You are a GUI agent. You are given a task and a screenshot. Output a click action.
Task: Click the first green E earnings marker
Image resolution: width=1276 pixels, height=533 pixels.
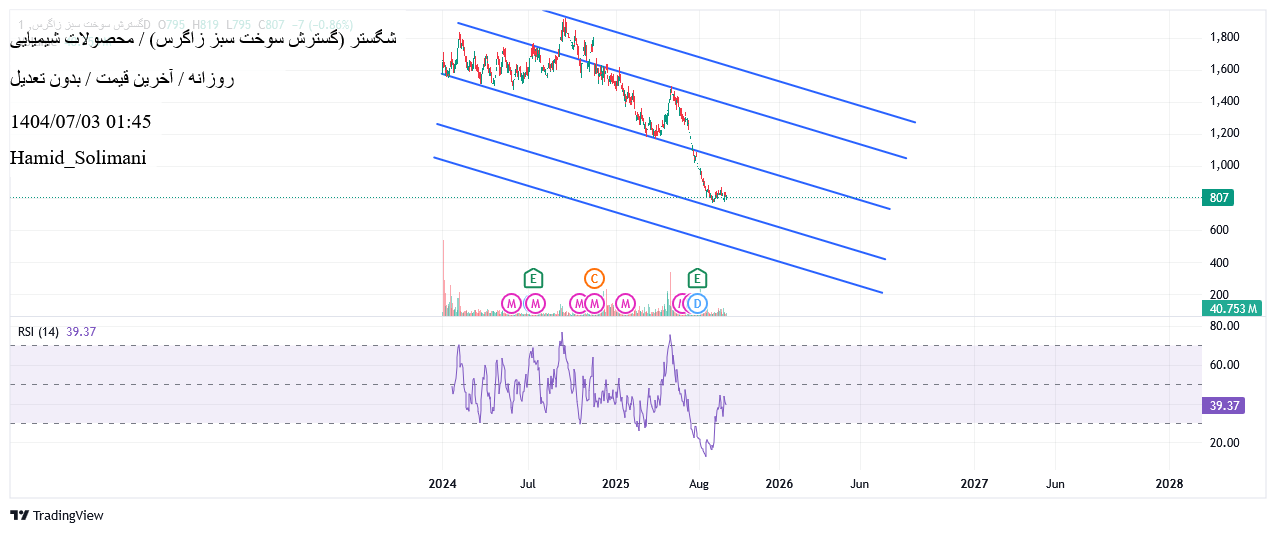[x=533, y=279]
